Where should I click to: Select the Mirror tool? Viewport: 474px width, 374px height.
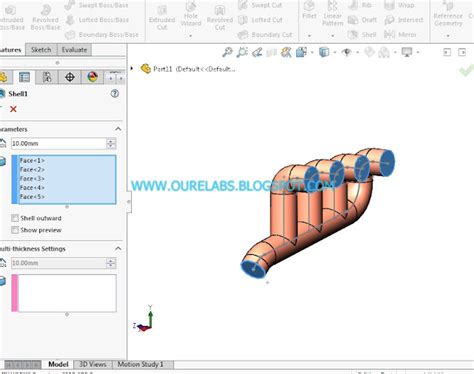pos(400,35)
